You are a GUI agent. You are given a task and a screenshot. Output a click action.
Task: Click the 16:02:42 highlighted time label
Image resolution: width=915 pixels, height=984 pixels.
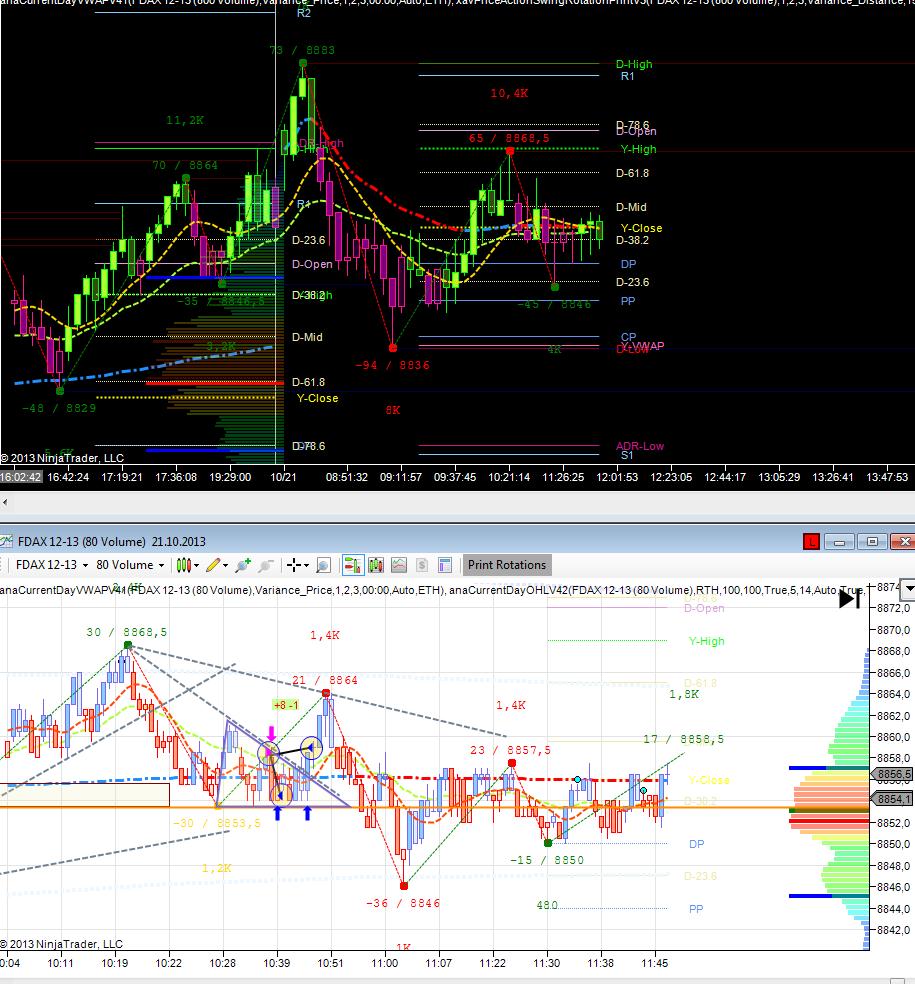point(21,477)
